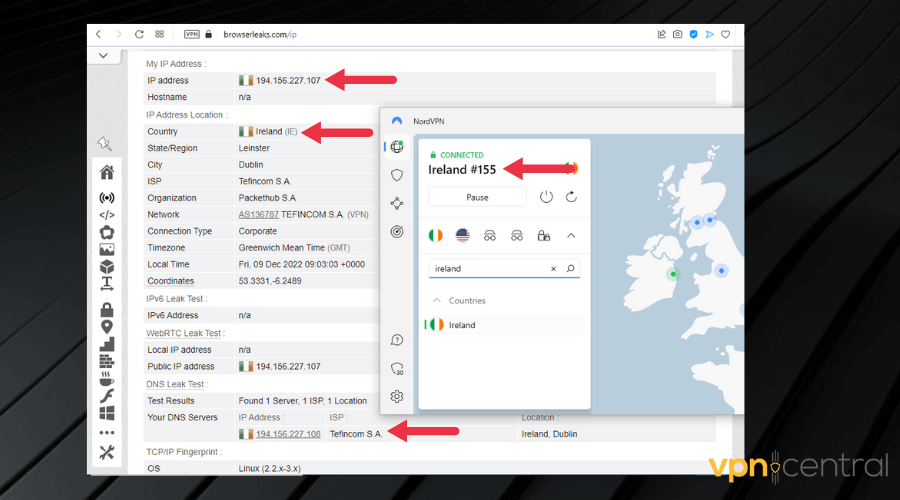Screen dimensions: 900x500
Task: Take a snapshot with the camera icon
Action: tap(678, 34)
